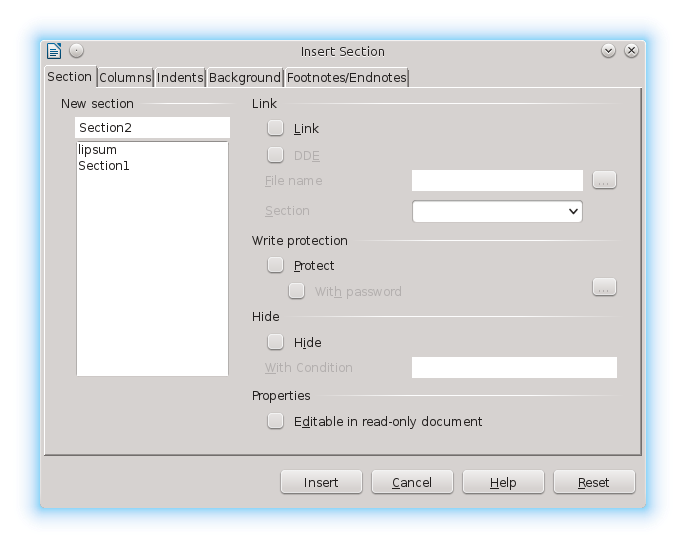Switch to the Background tab
The width and height of the screenshot is (686, 548).
click(244, 77)
